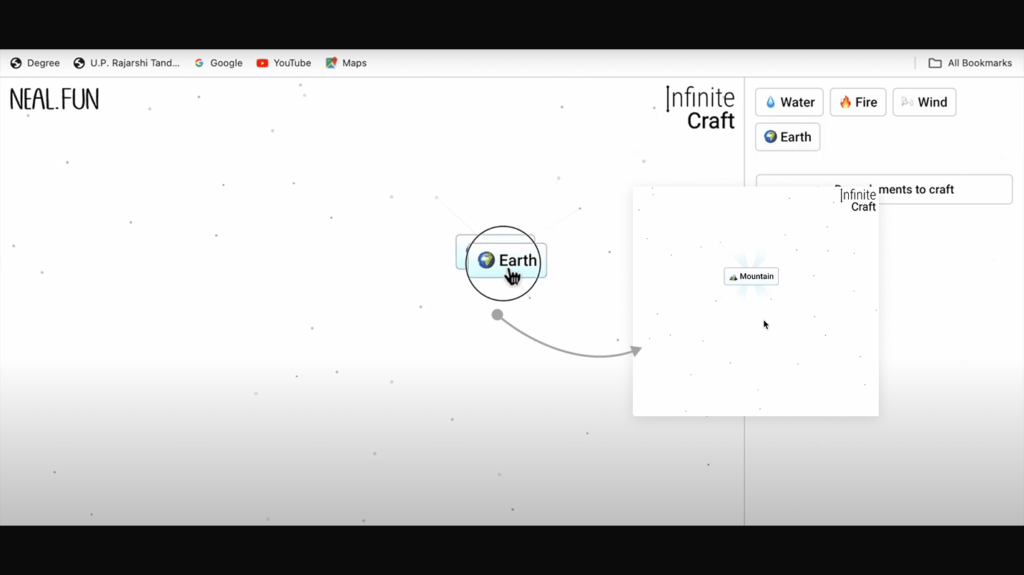The image size is (1024, 575).
Task: Click the large Infinite Craft title
Action: pyautogui.click(x=701, y=109)
